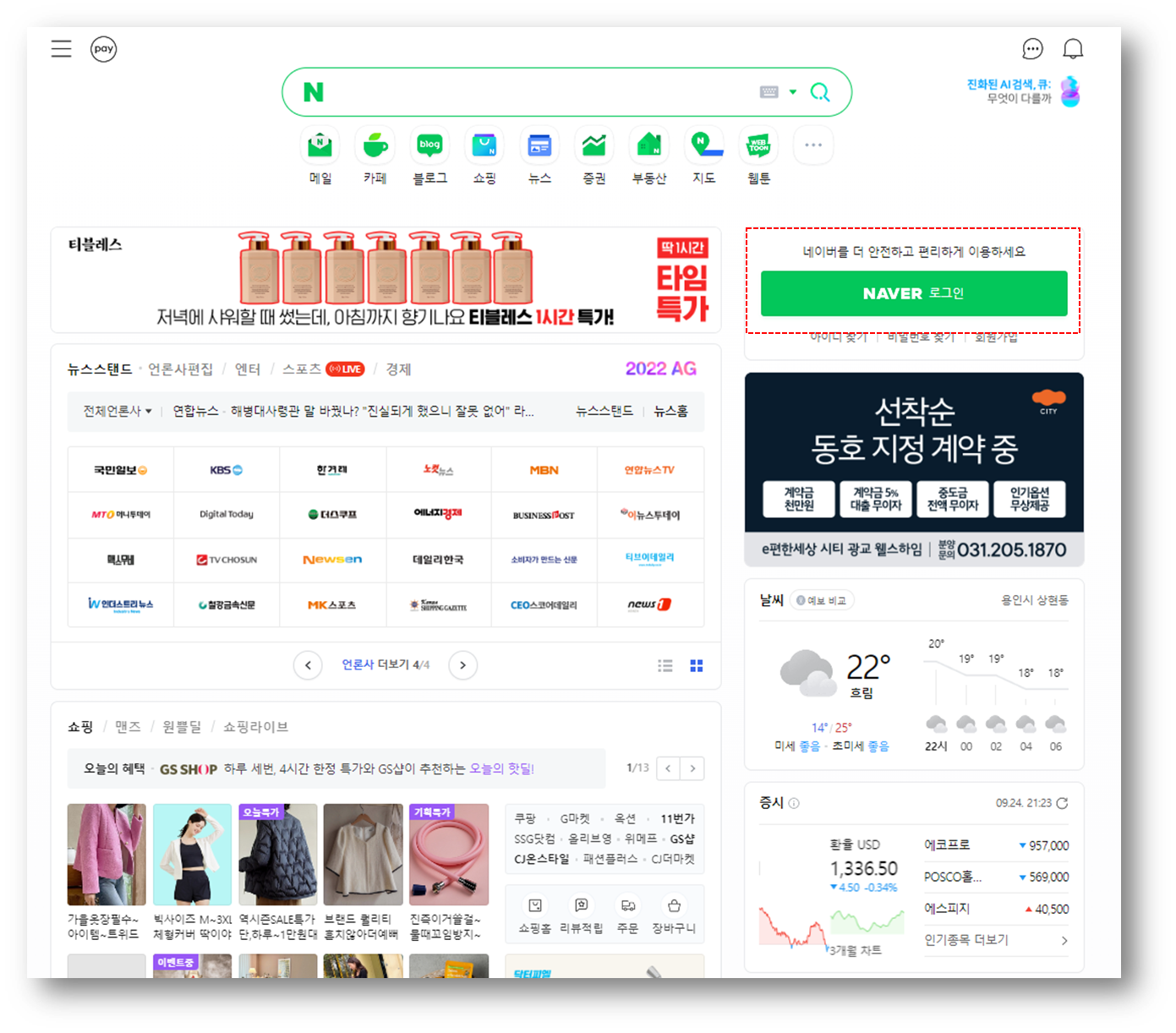Open the 티블레스 타임특가 banner ad
The image size is (1176, 1033).
[x=386, y=280]
